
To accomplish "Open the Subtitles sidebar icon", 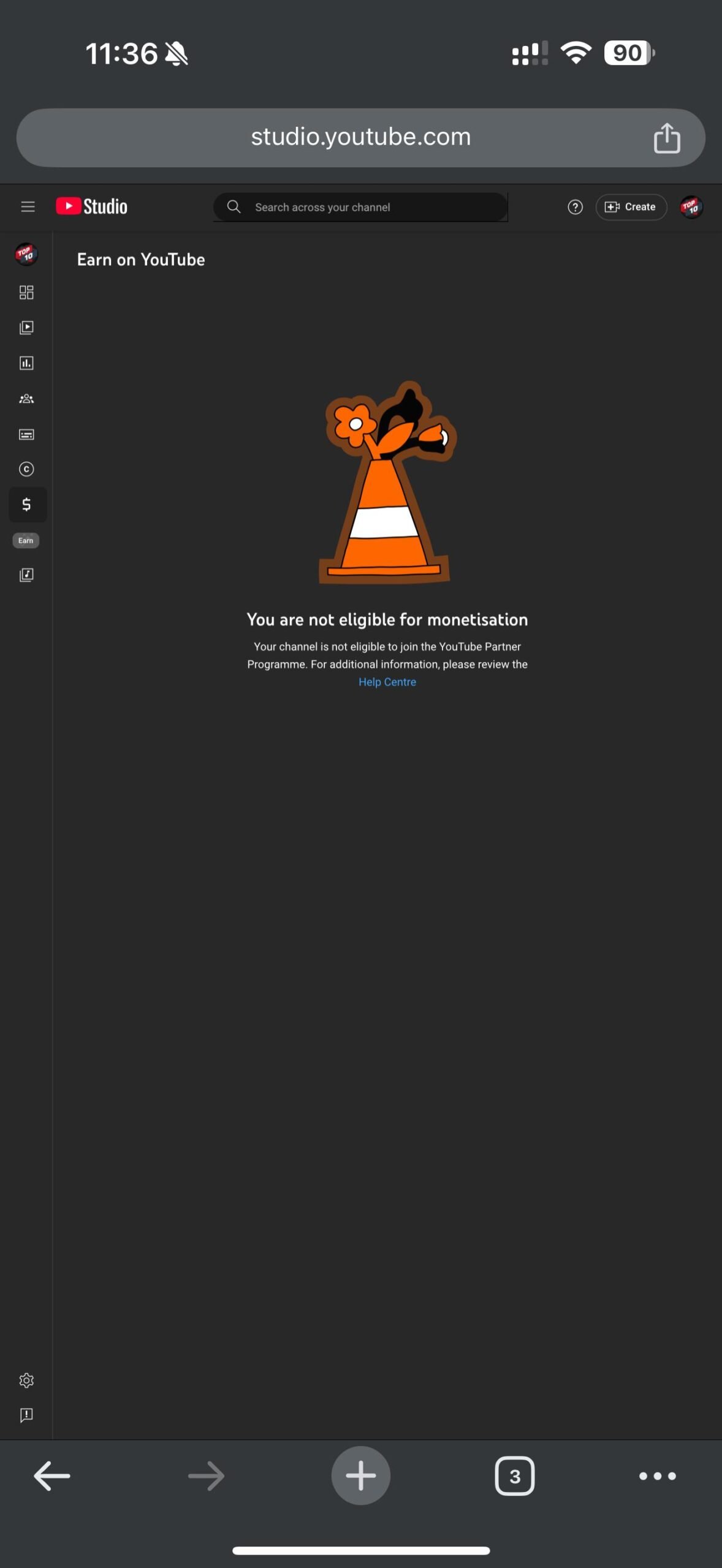I will [x=26, y=434].
